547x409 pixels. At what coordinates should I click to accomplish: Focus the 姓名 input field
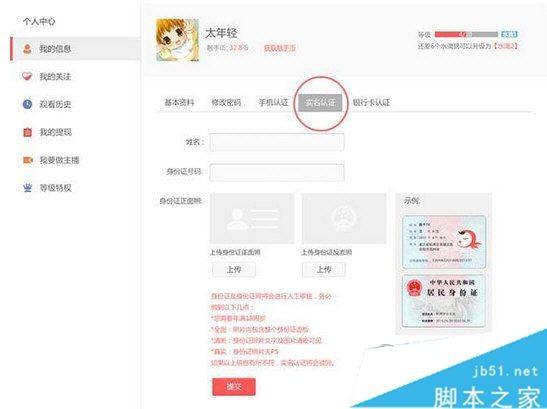[x=277, y=142]
